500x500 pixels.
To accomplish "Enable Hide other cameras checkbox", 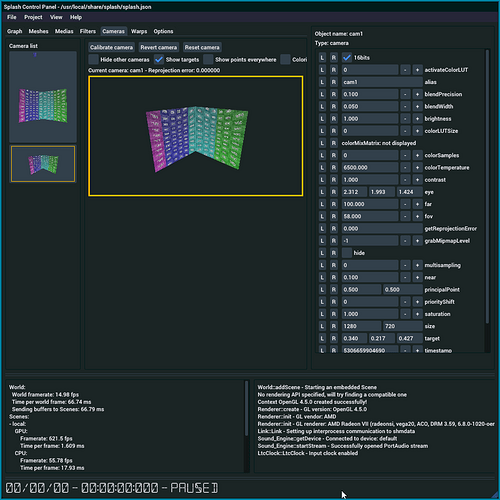I will click(x=93, y=59).
